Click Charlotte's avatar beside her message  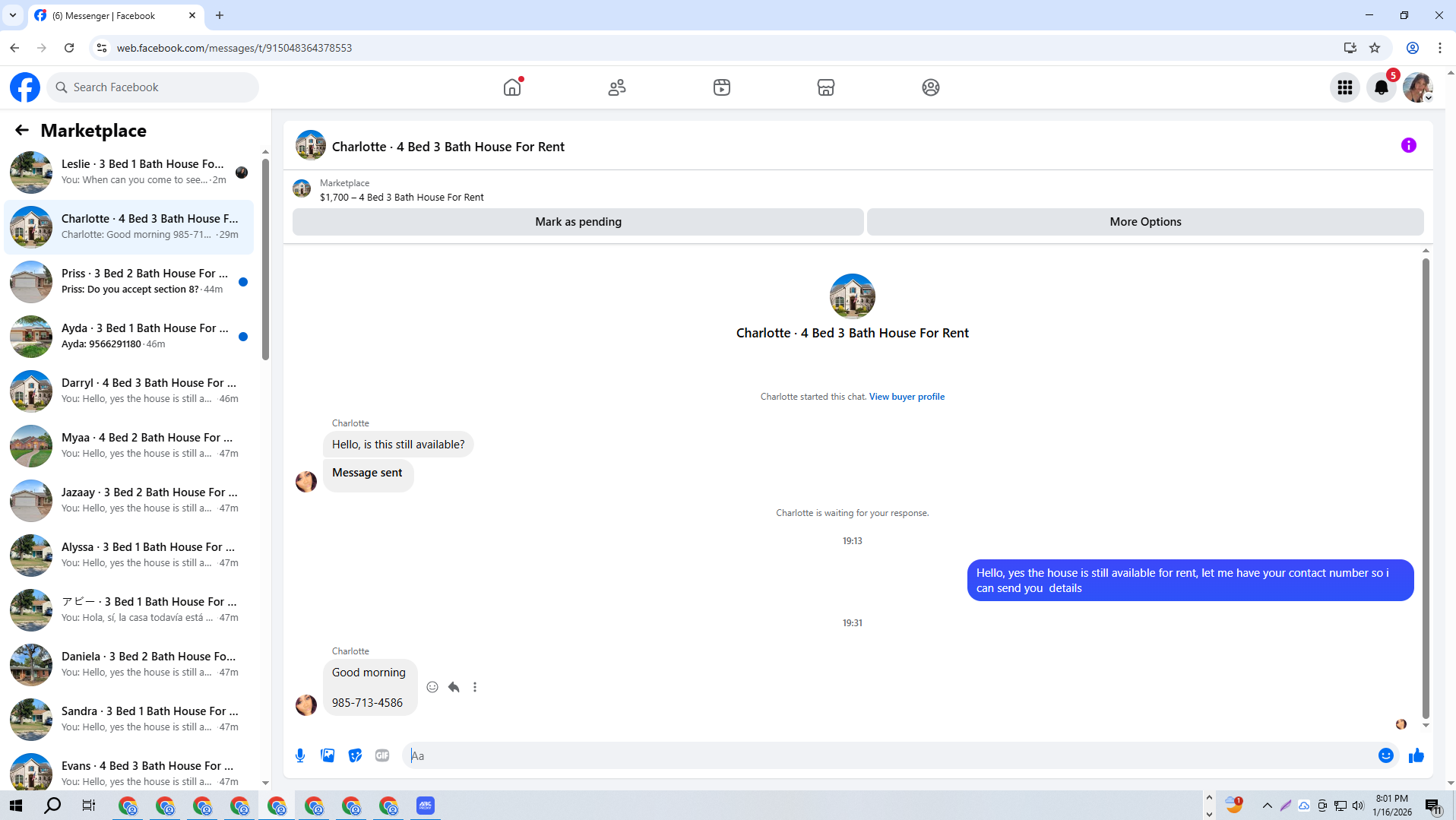[x=306, y=705]
